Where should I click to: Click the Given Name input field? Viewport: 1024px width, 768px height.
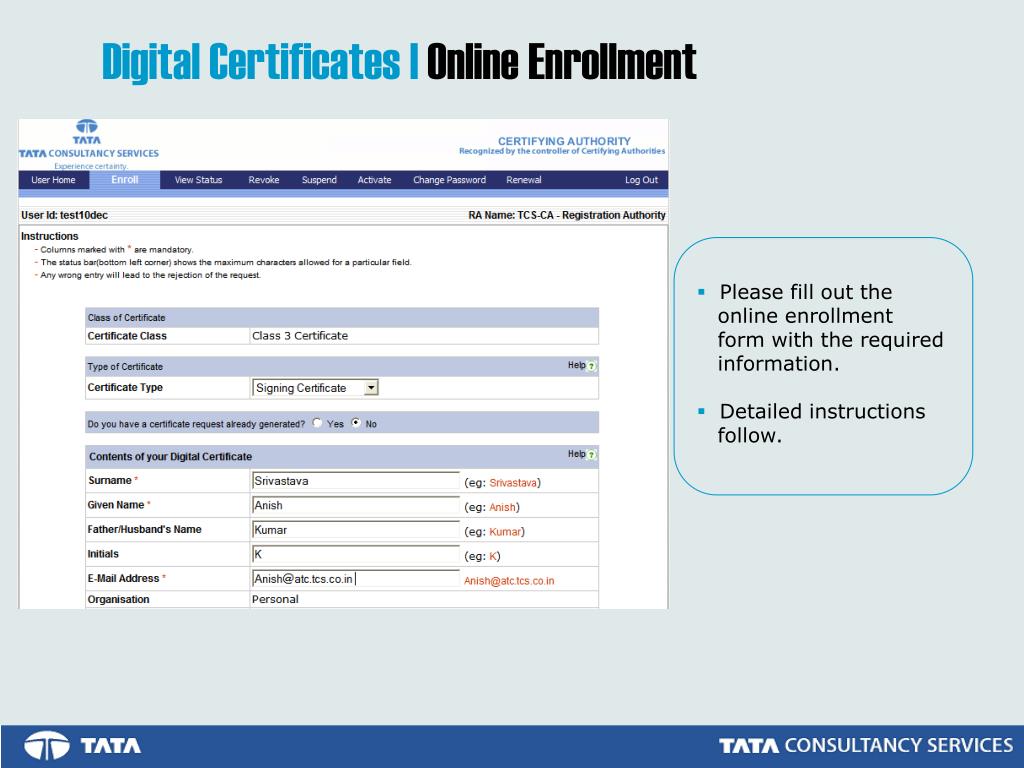pyautogui.click(x=356, y=505)
